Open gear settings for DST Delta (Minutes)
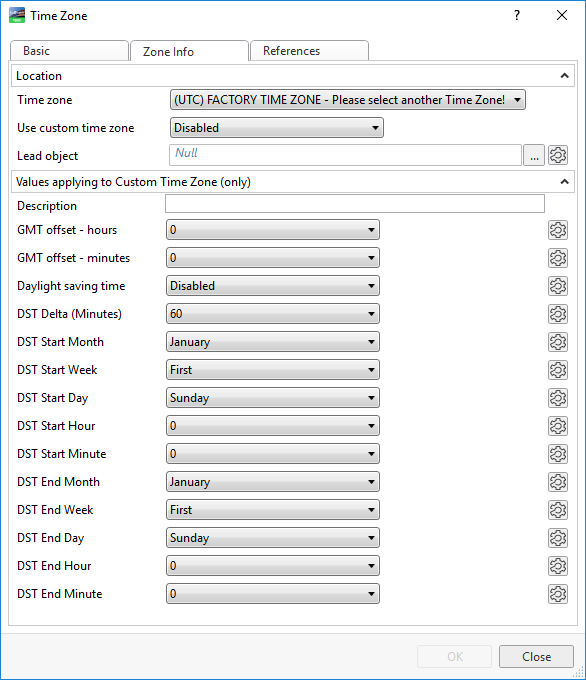586x680 pixels. coord(558,314)
